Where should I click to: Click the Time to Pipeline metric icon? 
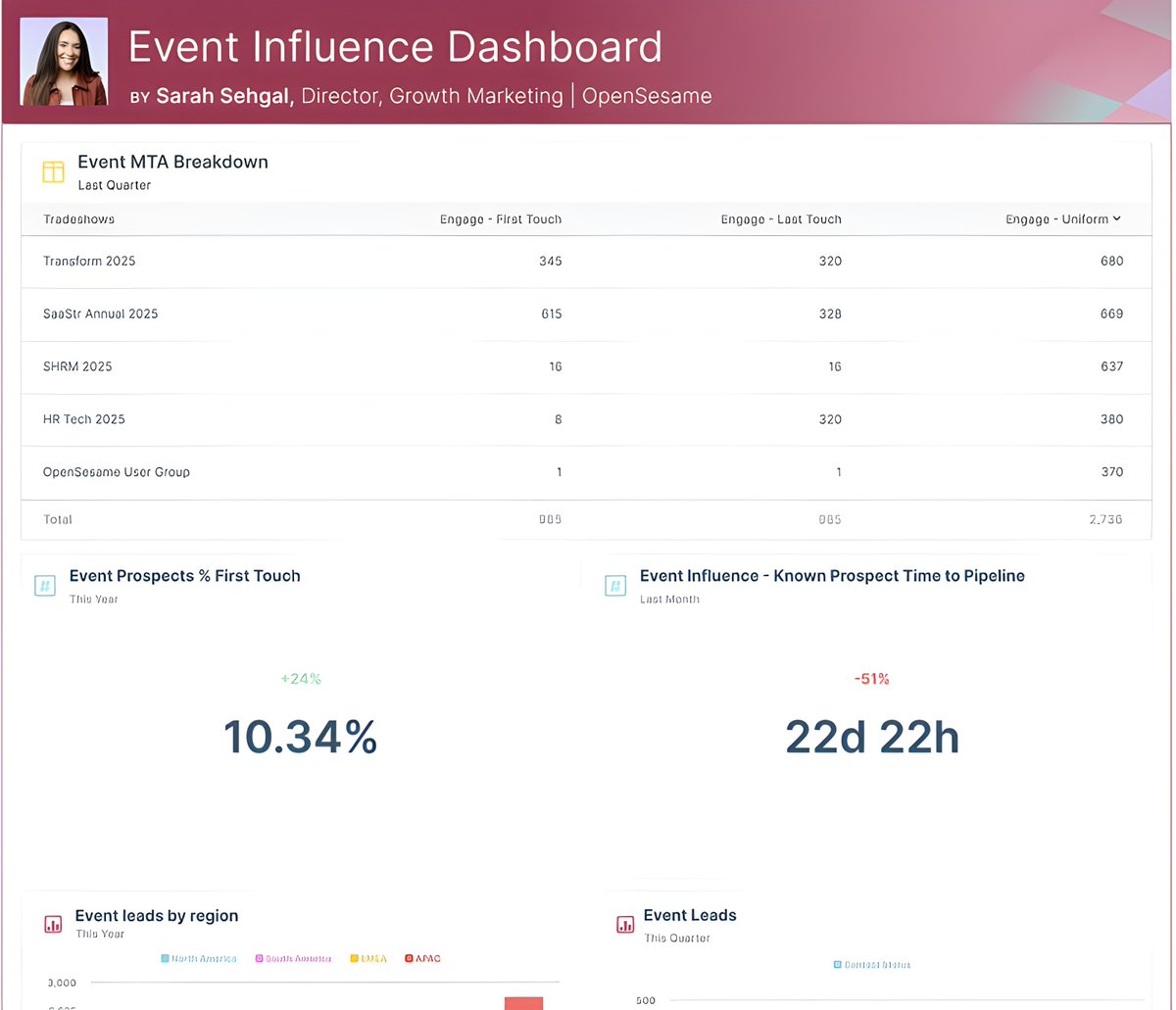(615, 586)
